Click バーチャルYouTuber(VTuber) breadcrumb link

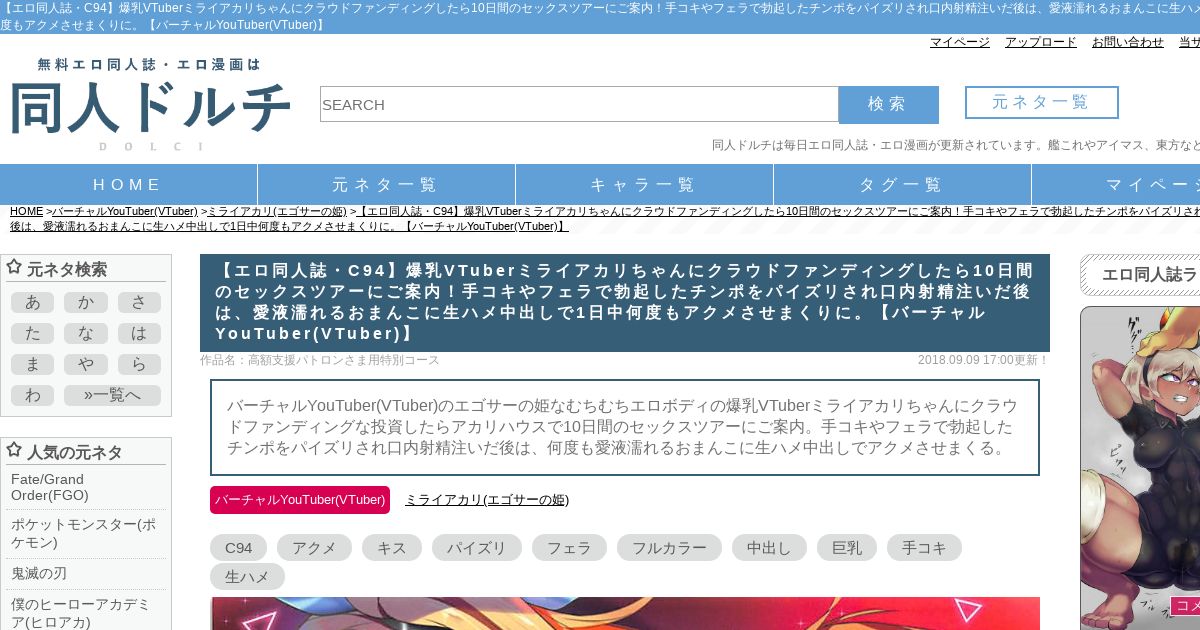coord(125,211)
